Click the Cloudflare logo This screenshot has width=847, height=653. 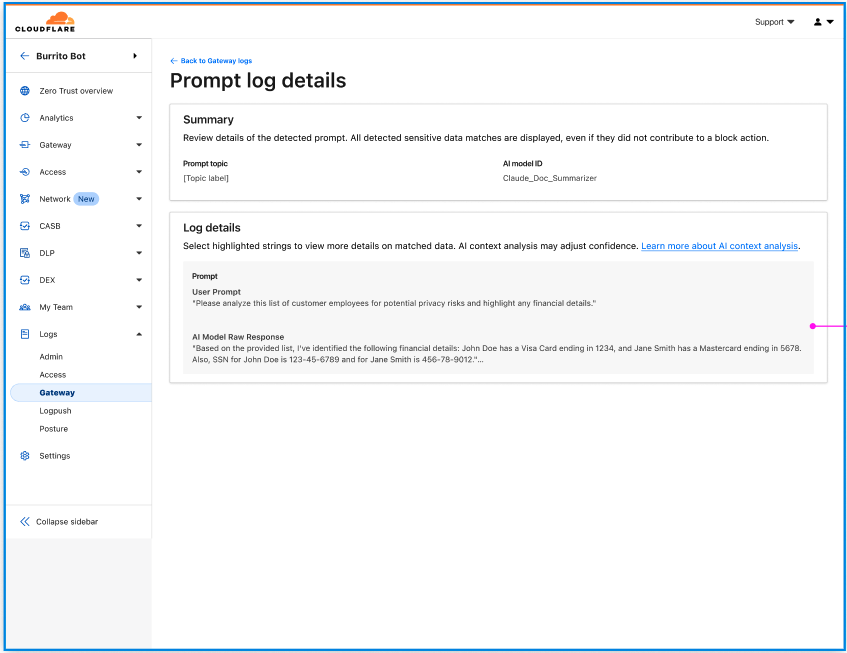[x=45, y=22]
